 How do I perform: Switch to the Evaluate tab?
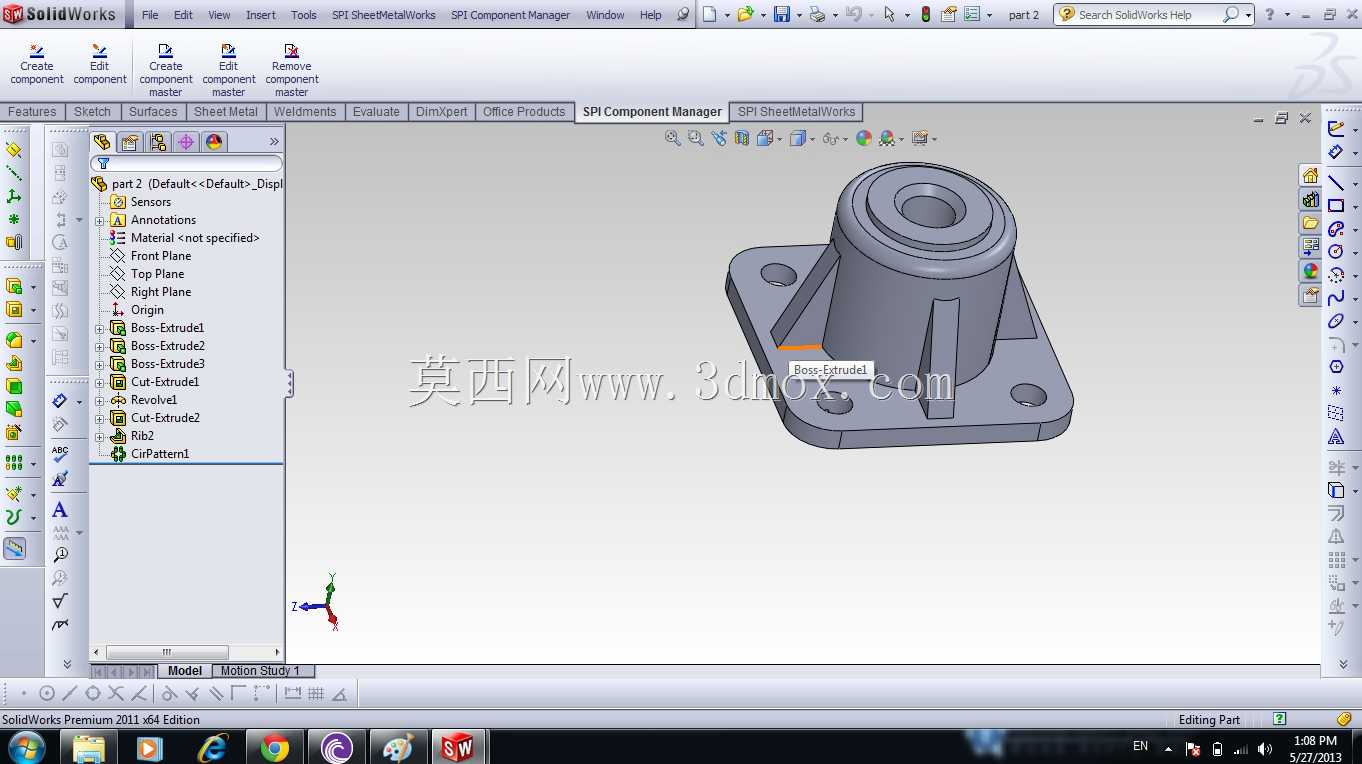376,112
